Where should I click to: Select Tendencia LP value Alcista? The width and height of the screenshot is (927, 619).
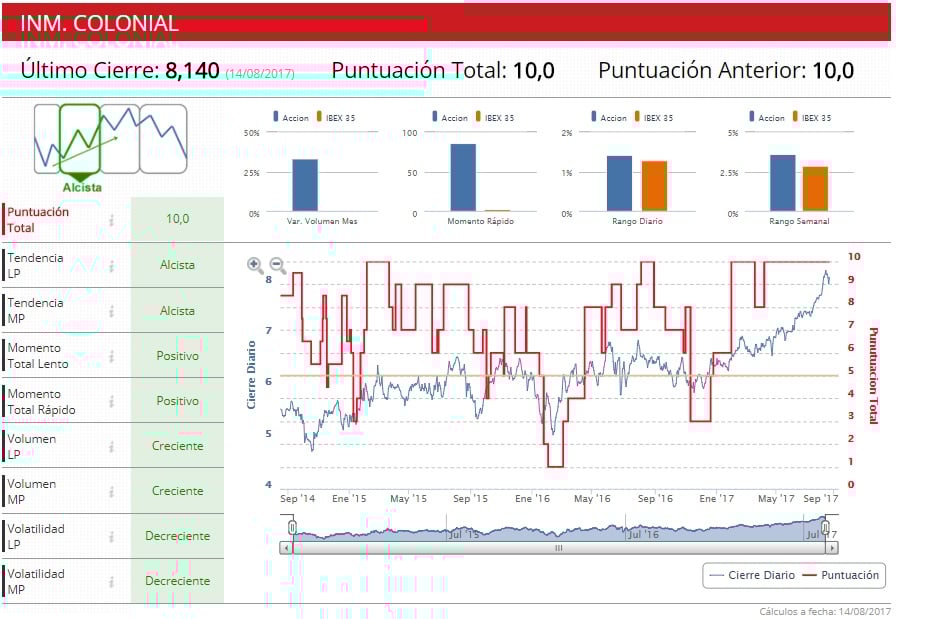coord(177,265)
